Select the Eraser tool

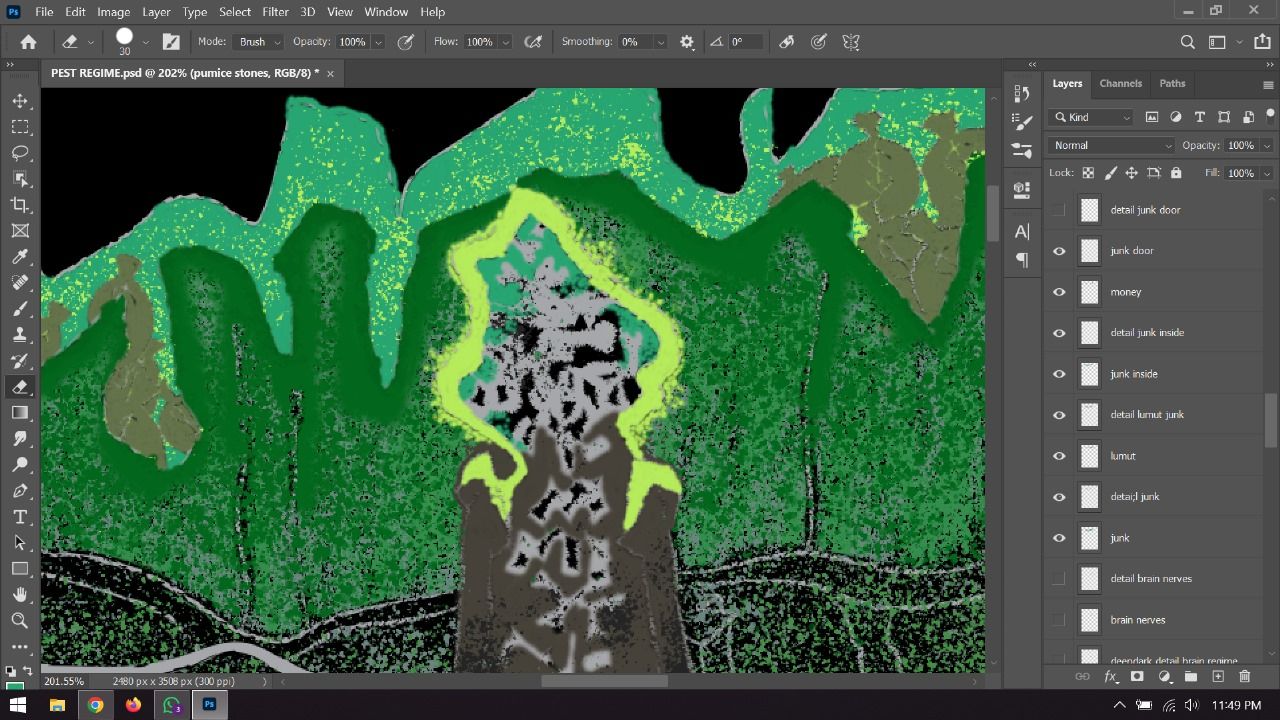(20, 387)
